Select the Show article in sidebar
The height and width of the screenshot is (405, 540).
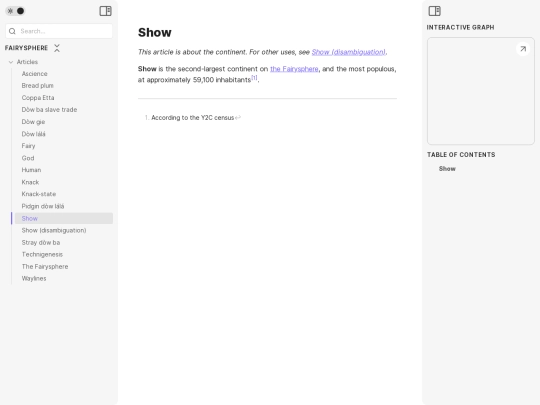pyautogui.click(x=64, y=218)
